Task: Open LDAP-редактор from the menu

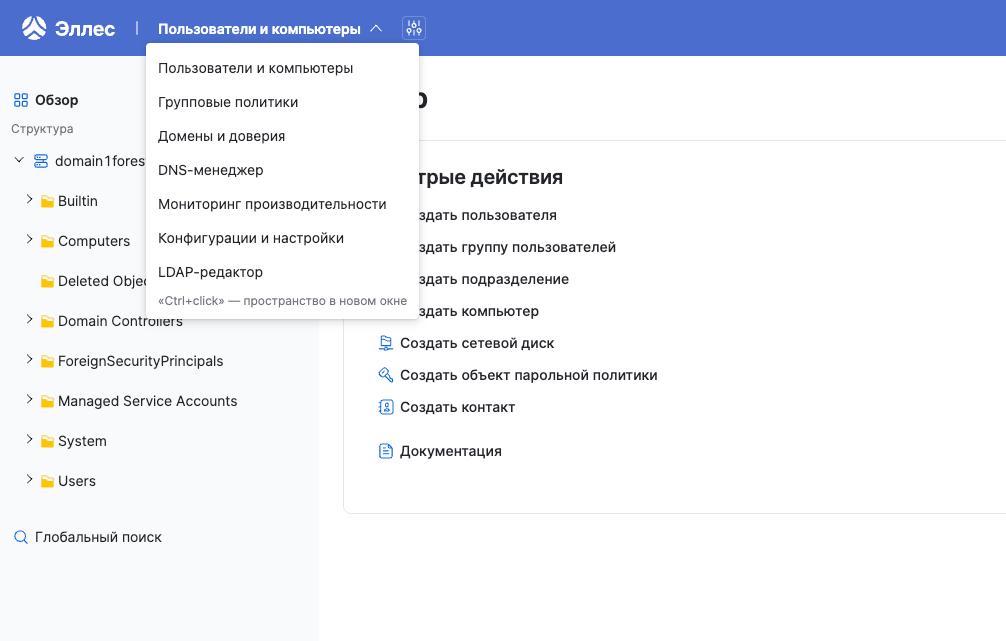Action: [x=211, y=272]
